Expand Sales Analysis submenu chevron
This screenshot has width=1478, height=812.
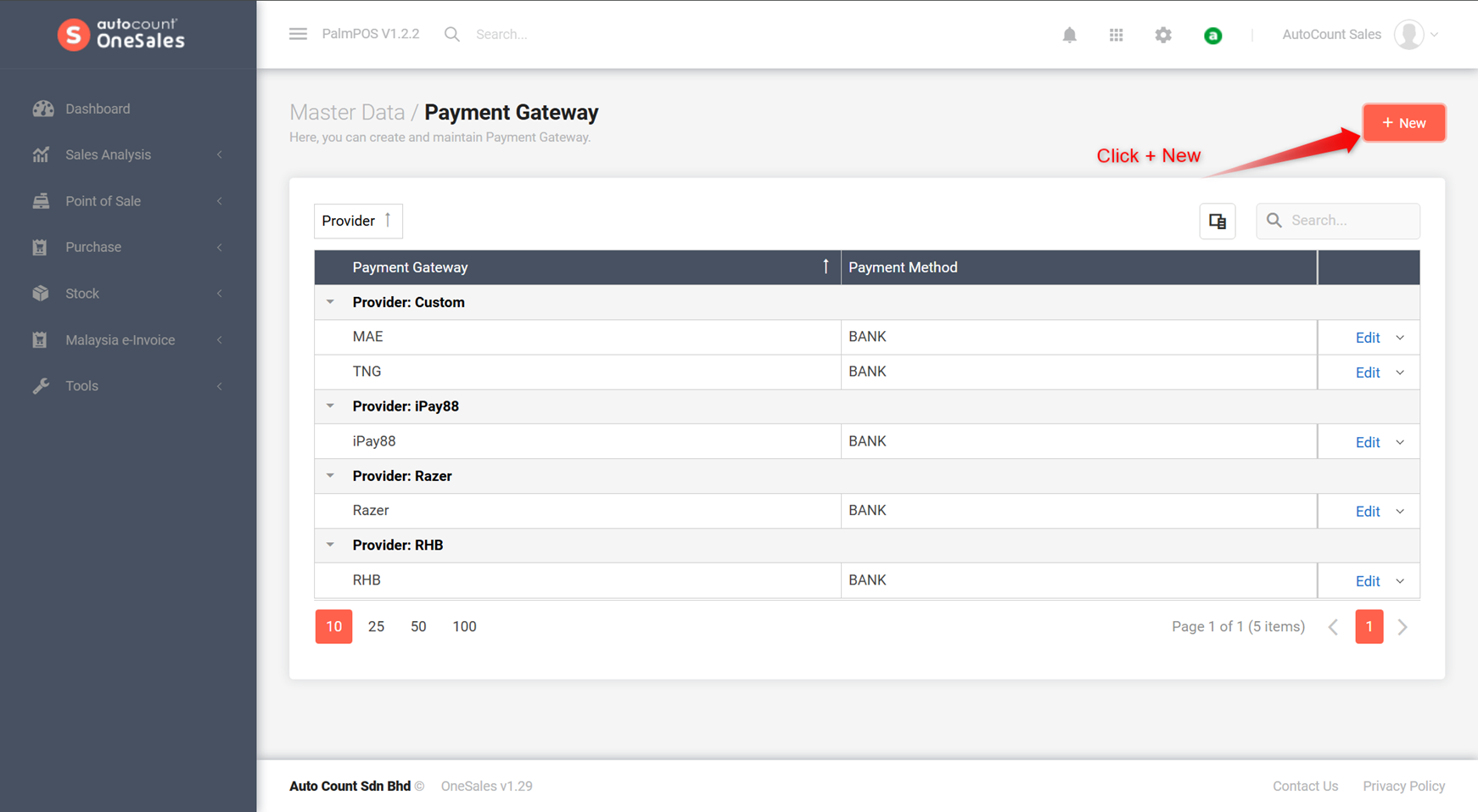pos(220,154)
